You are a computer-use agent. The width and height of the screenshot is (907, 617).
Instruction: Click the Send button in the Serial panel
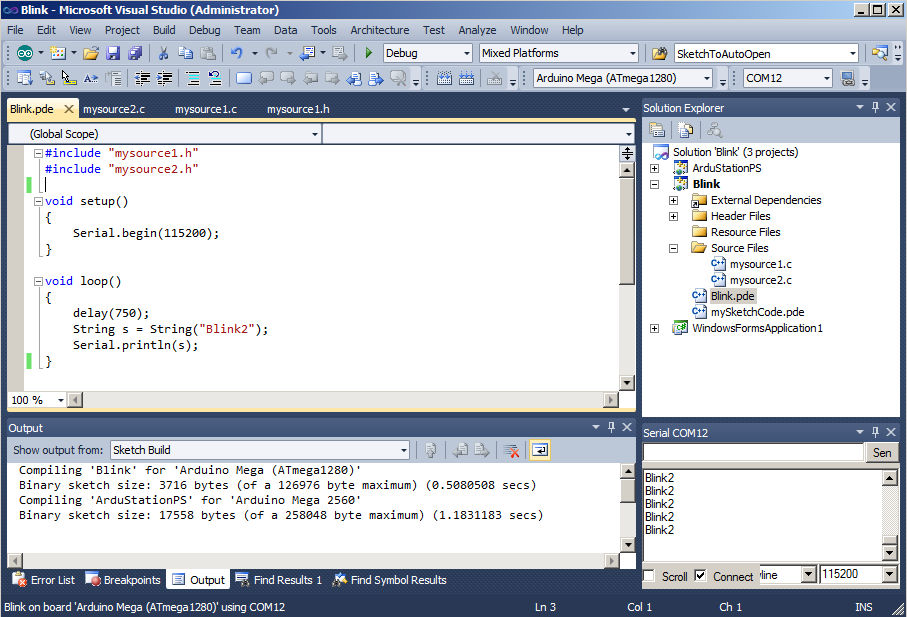tap(882, 452)
